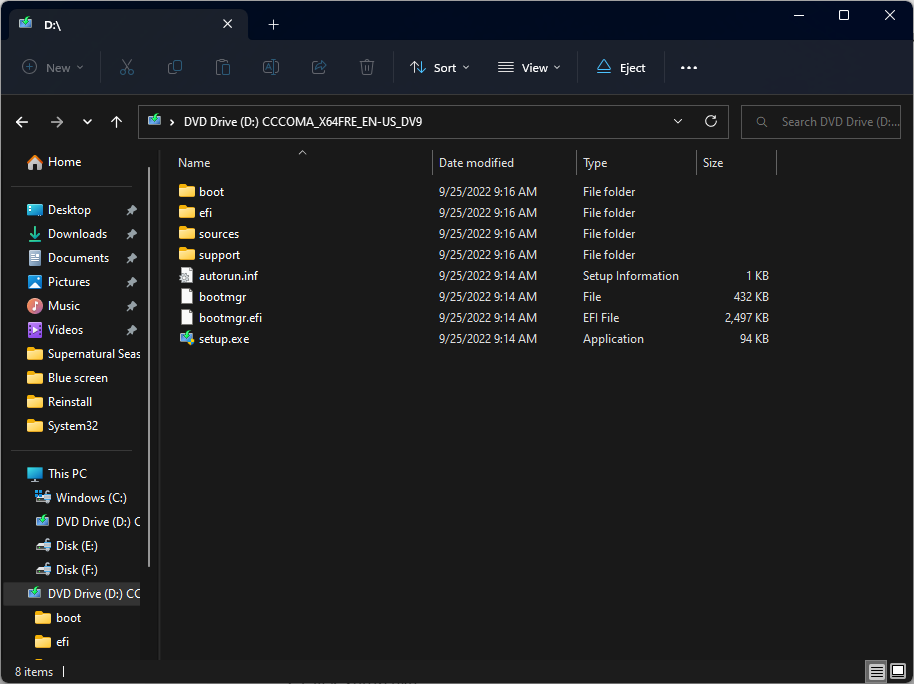
Task: Click the Copy icon in toolbar
Action: 175,68
